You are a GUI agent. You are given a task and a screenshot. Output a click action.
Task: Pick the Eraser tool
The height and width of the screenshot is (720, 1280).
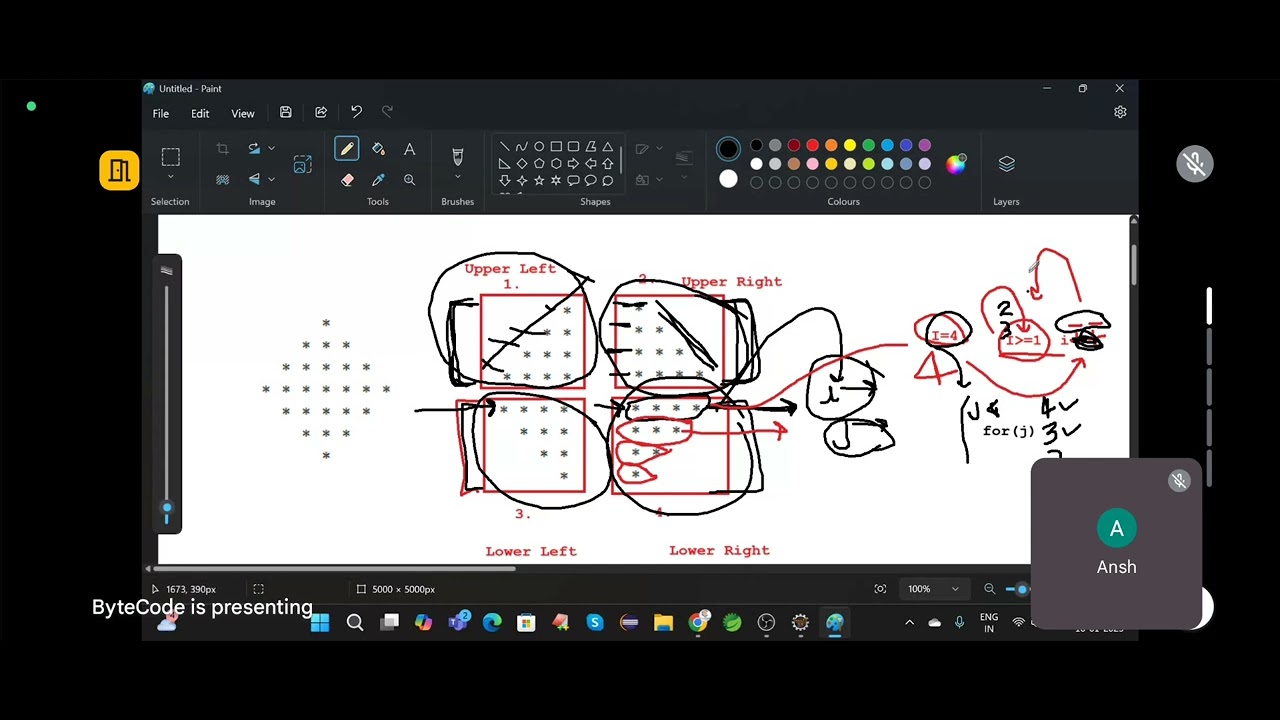coord(347,180)
